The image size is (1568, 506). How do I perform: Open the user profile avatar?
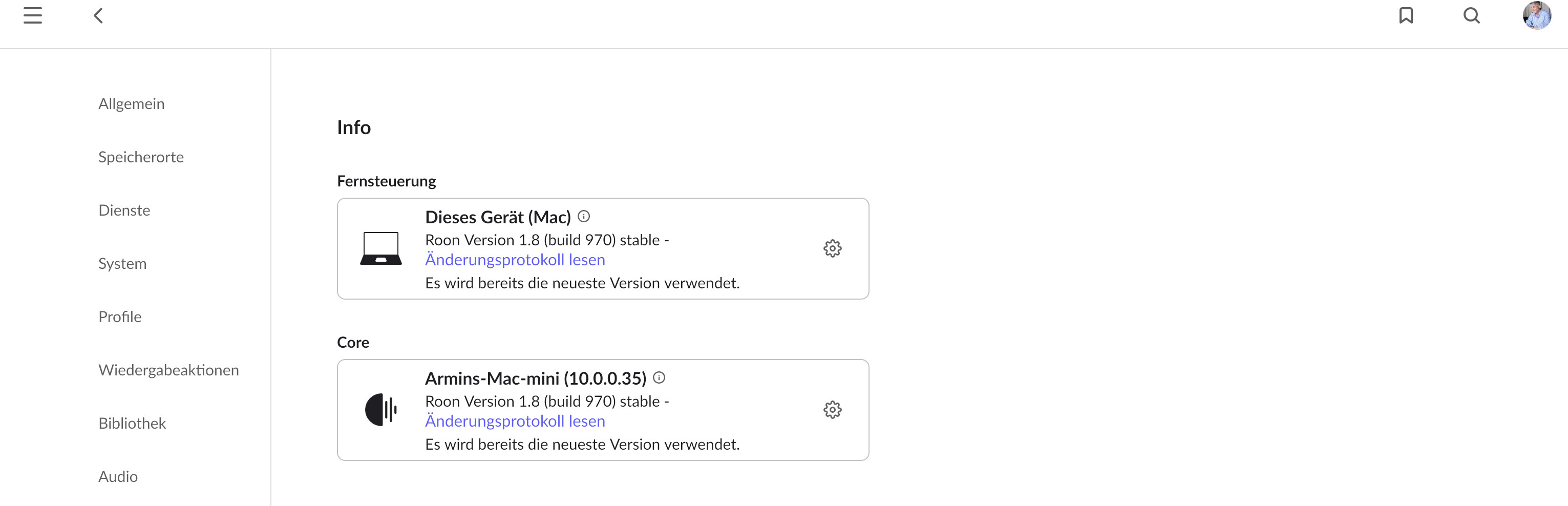(1537, 15)
